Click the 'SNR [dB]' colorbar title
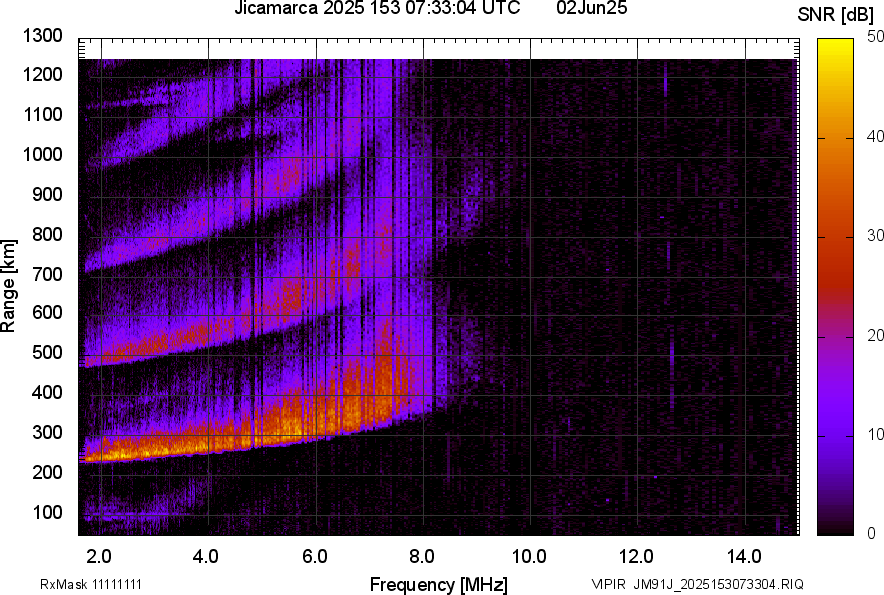 (x=836, y=15)
